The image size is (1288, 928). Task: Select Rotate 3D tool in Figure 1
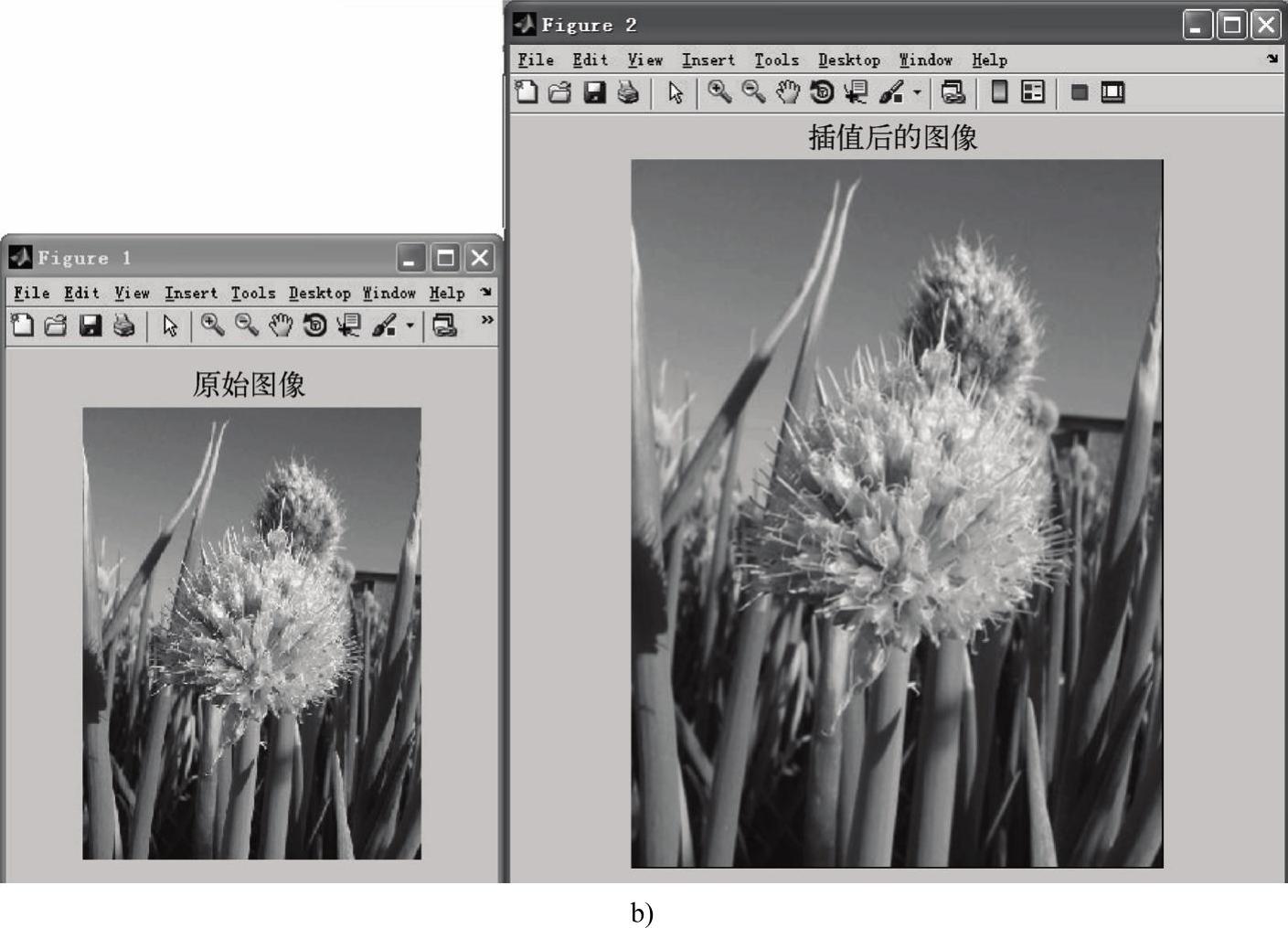(314, 325)
